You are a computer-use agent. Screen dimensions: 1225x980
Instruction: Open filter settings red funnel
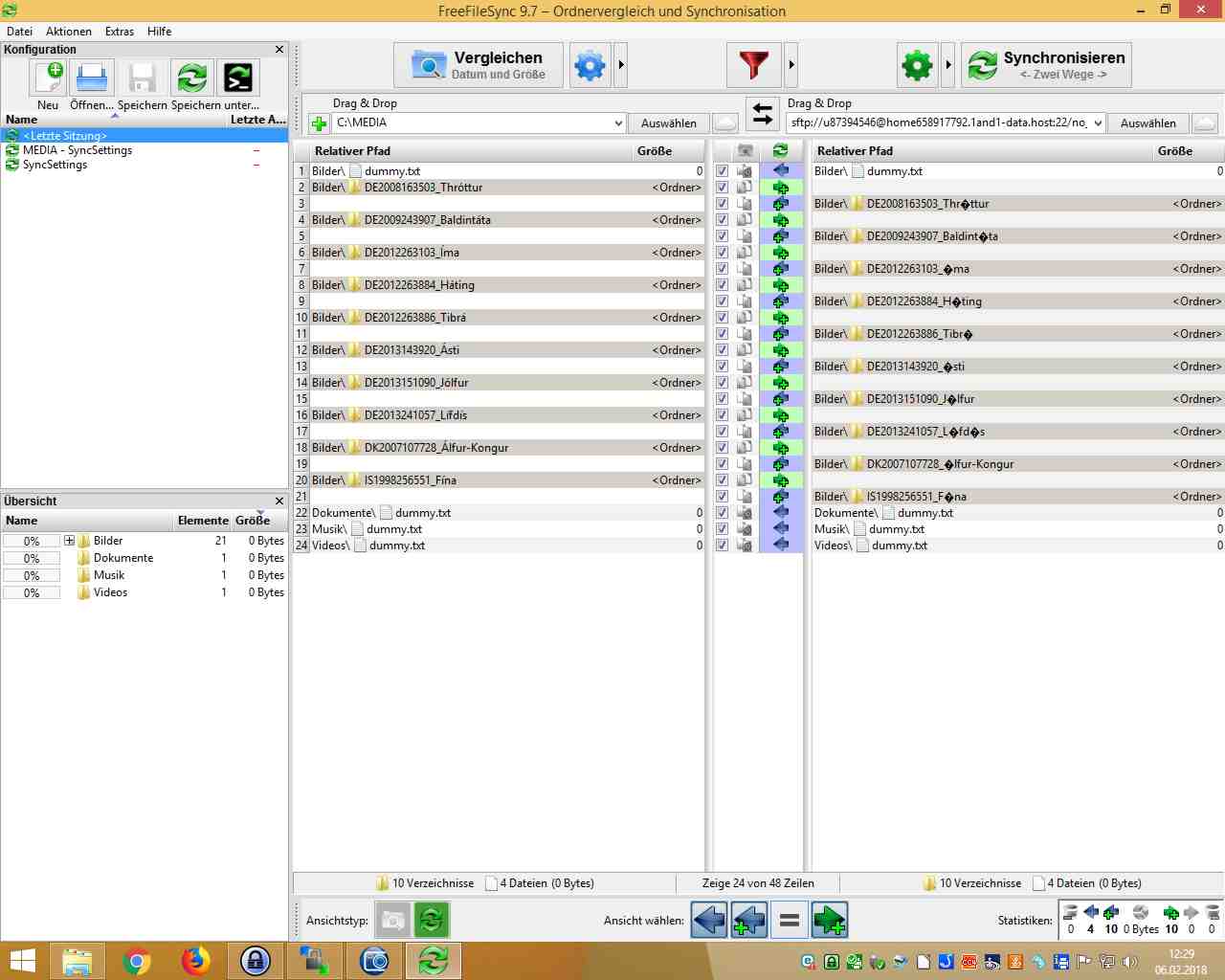click(754, 65)
